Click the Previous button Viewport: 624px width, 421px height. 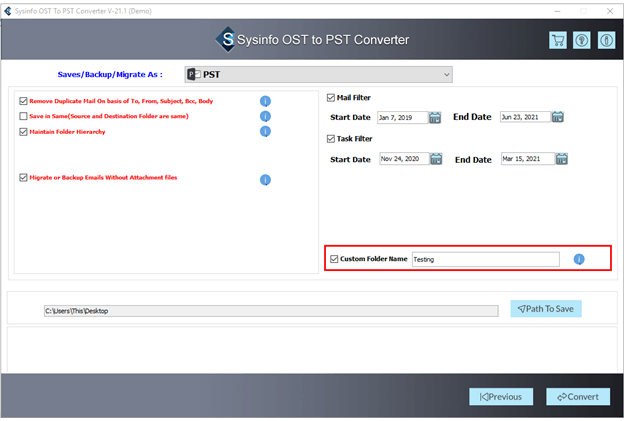pyautogui.click(x=501, y=397)
